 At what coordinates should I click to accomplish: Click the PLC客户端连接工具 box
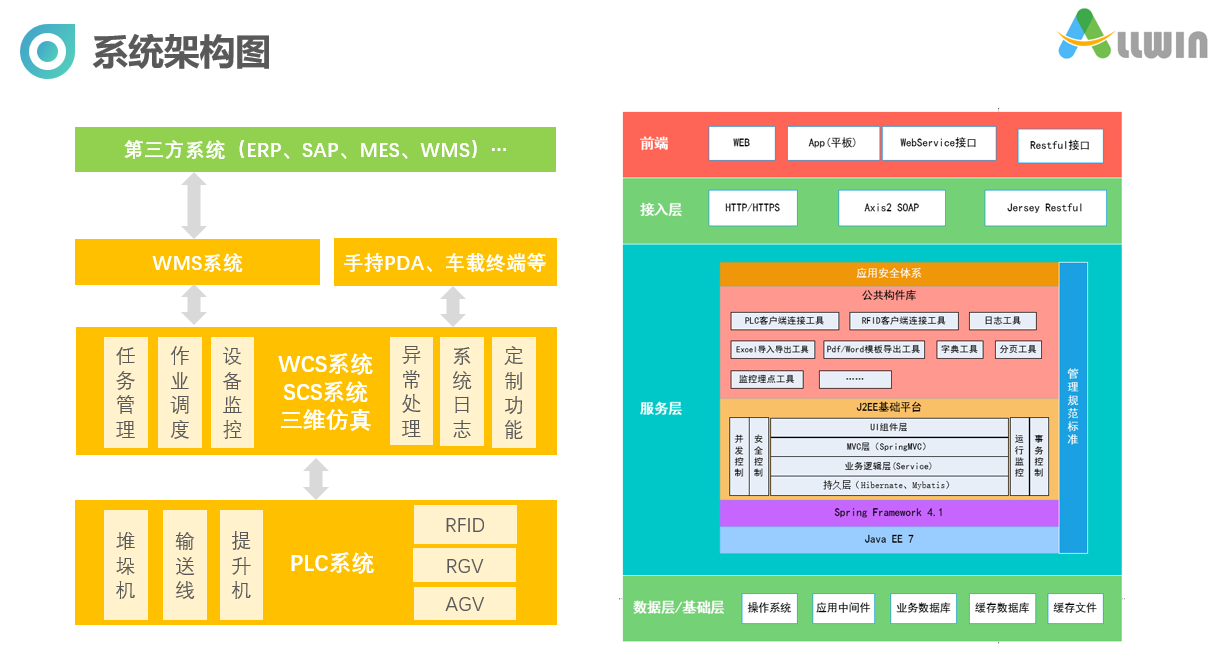(784, 321)
